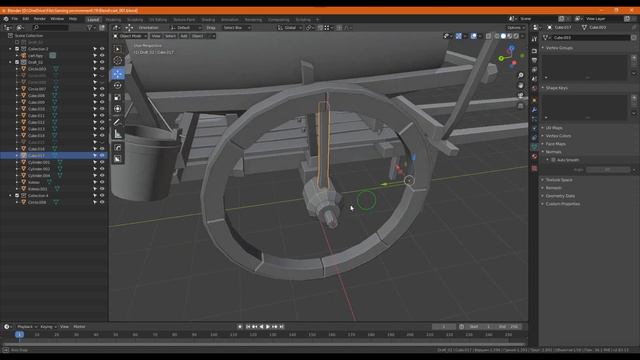Click the viewport orientation gizmo Y axis
Screen dimensions: 640x360
tap(501, 59)
